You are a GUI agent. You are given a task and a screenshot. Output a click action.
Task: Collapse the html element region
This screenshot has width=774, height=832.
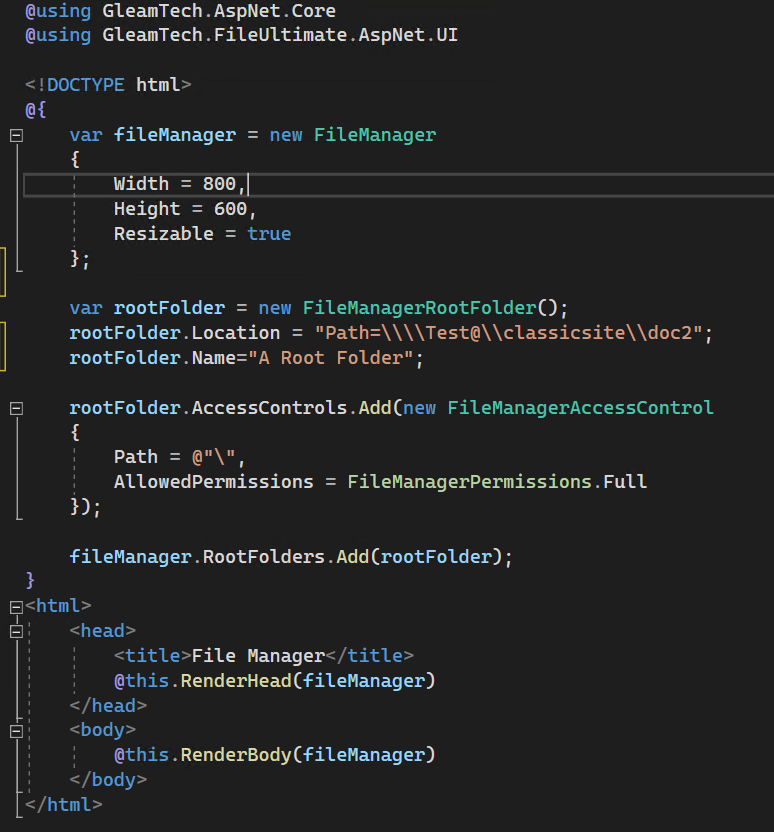click(x=16, y=607)
